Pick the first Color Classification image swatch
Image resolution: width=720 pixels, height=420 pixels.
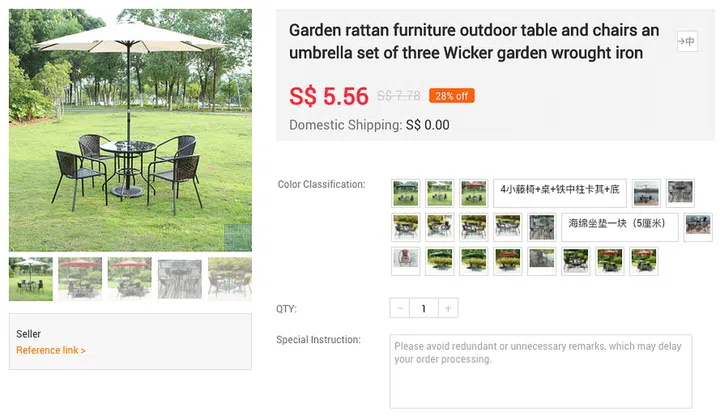[x=406, y=193]
